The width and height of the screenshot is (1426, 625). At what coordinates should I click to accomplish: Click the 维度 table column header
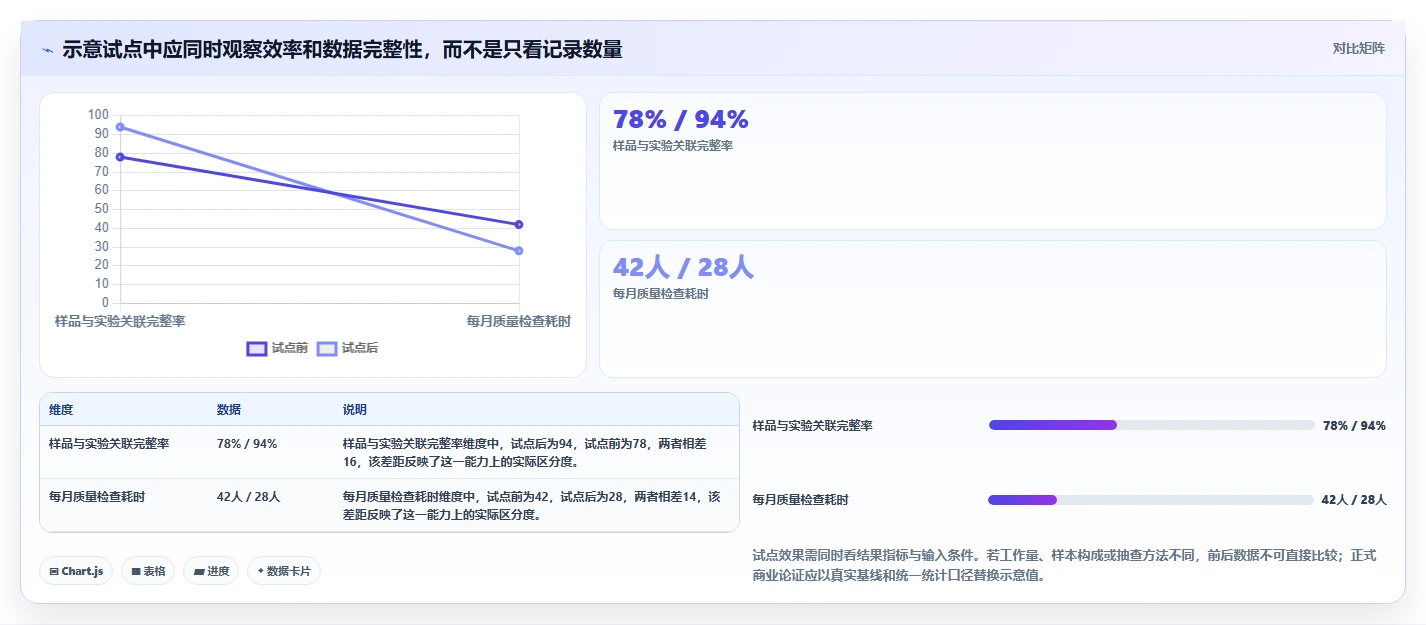[x=61, y=410]
